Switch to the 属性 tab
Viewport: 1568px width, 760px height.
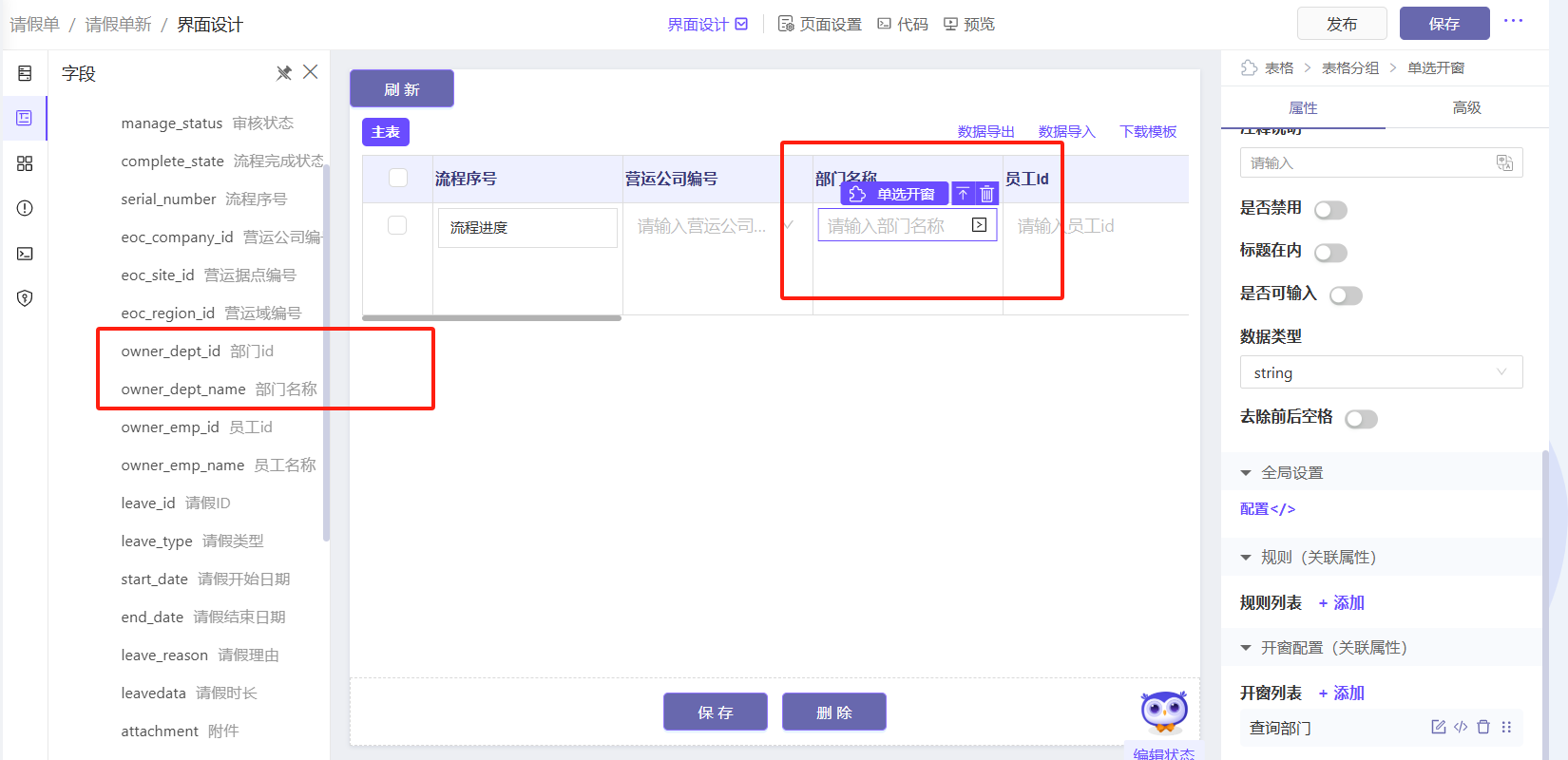coord(1303,107)
